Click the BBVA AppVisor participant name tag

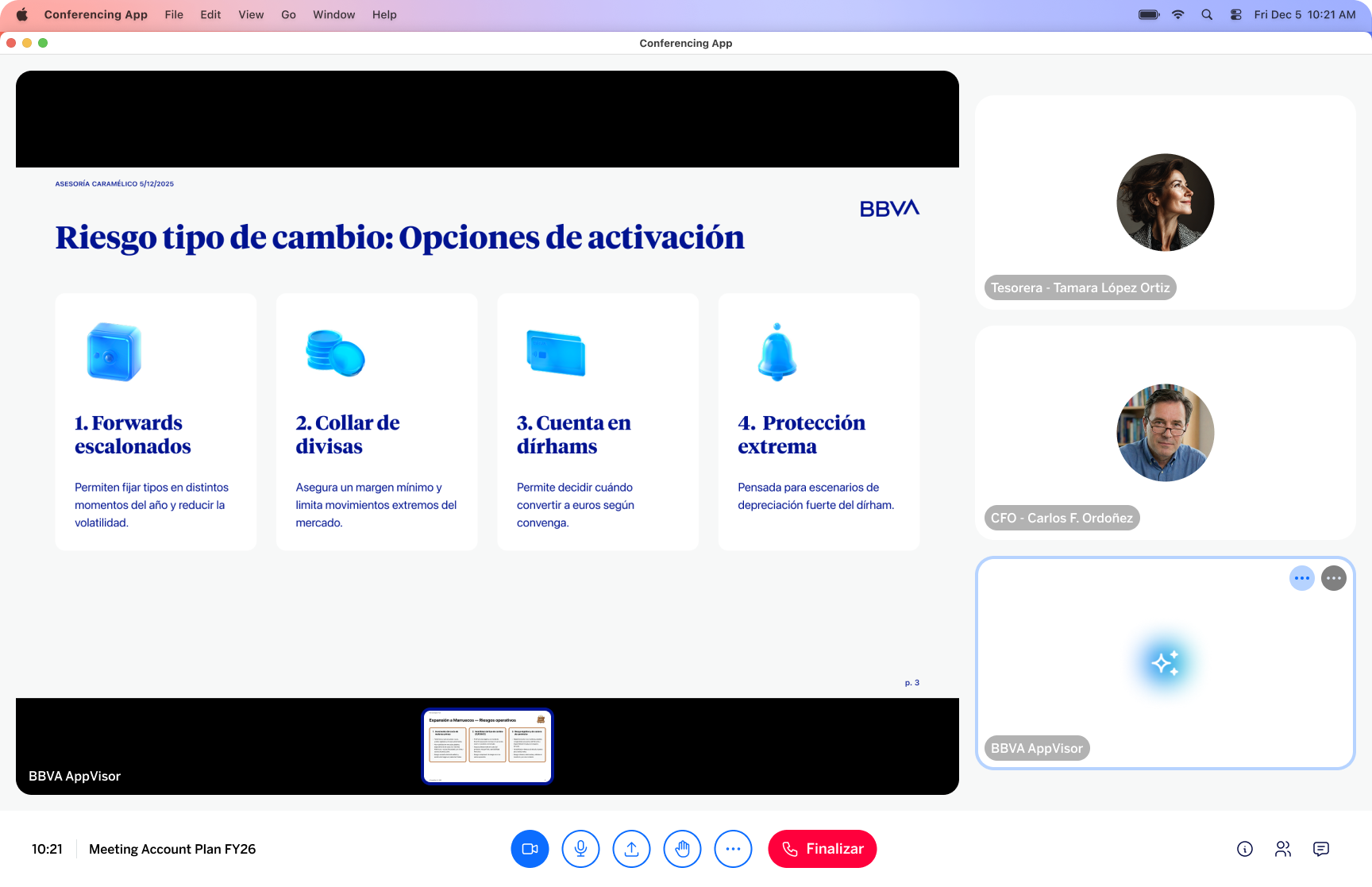click(x=1036, y=748)
